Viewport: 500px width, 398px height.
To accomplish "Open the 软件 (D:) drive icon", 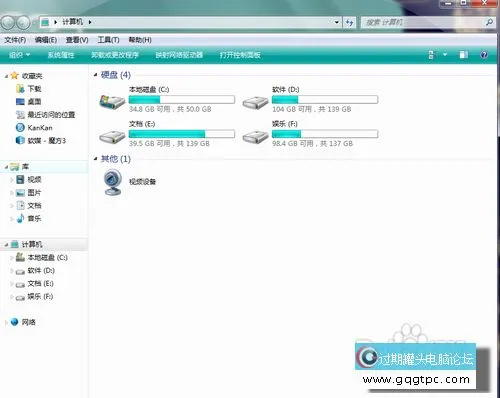I will click(x=255, y=102).
